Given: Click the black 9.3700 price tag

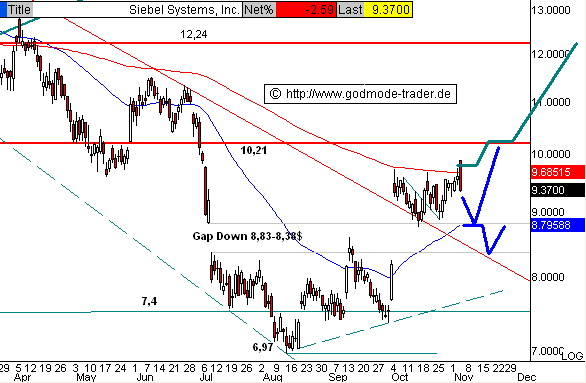Looking at the screenshot, I should [558, 190].
